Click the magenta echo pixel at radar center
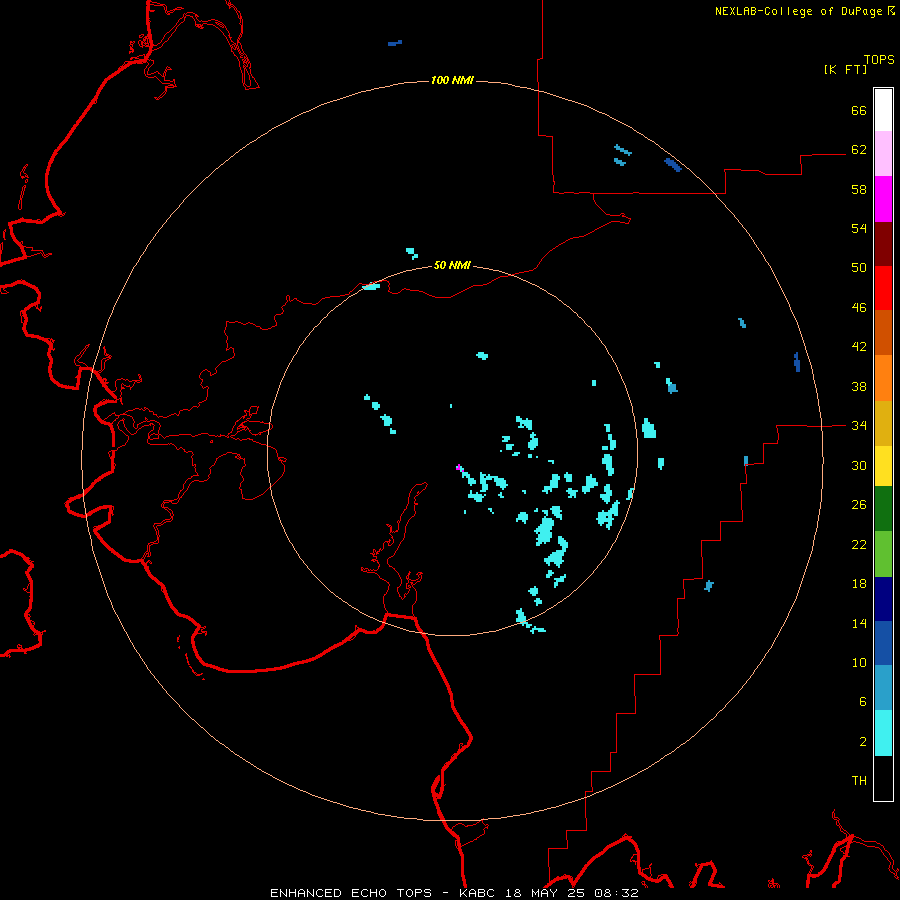This screenshot has width=900, height=900. (458, 467)
